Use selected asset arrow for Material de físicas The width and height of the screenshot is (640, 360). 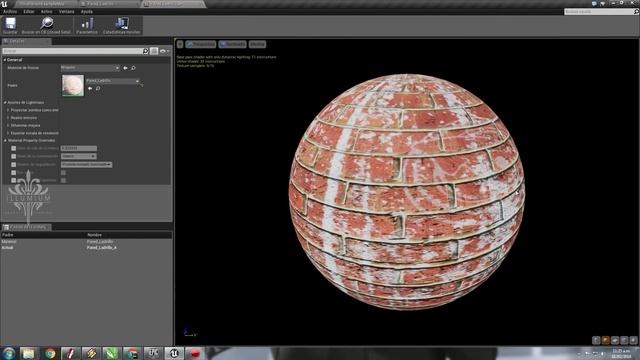click(x=125, y=68)
